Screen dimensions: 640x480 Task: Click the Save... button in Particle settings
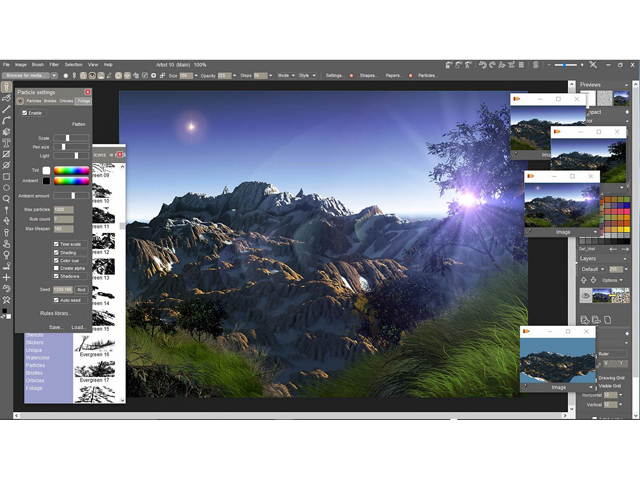point(55,326)
